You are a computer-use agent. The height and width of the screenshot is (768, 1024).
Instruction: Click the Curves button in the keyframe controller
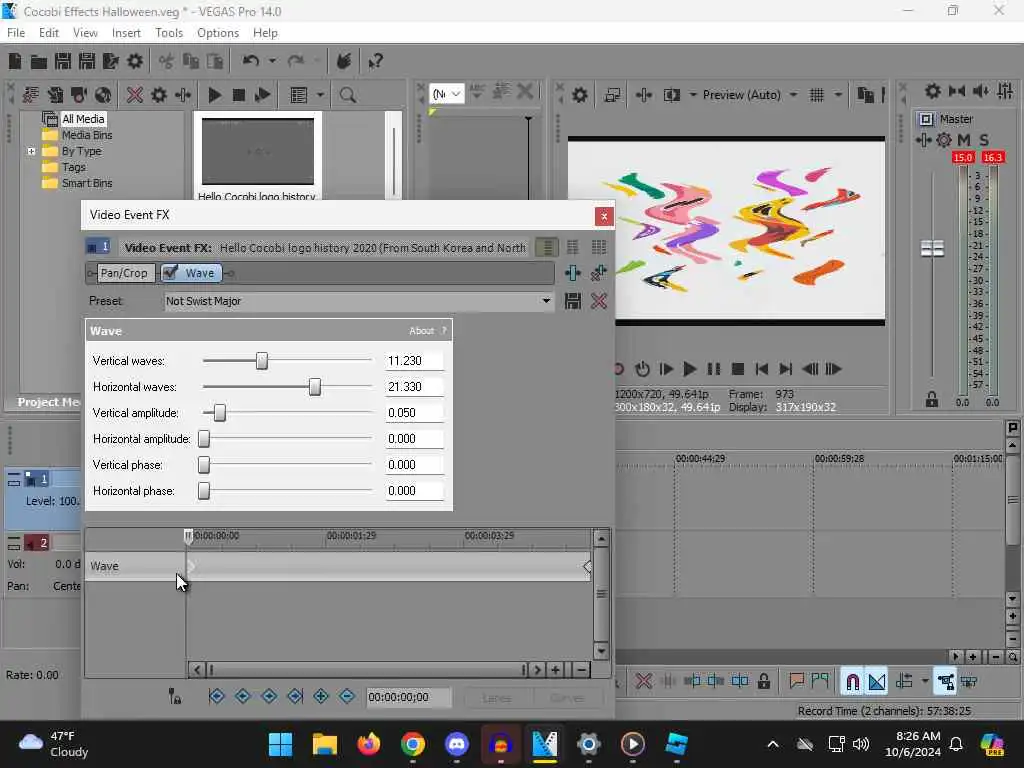pos(567,697)
